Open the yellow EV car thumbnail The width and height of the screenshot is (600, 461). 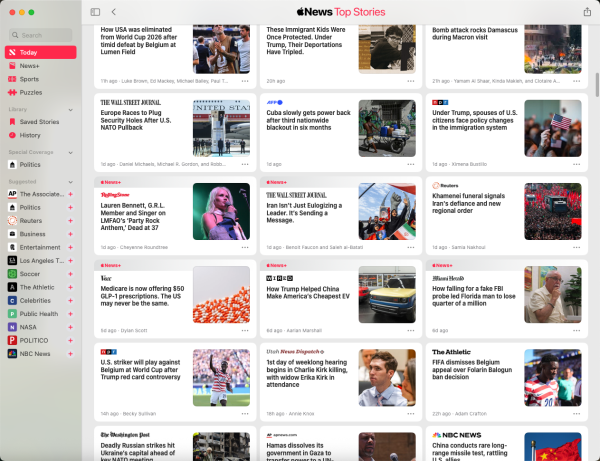(x=387, y=295)
